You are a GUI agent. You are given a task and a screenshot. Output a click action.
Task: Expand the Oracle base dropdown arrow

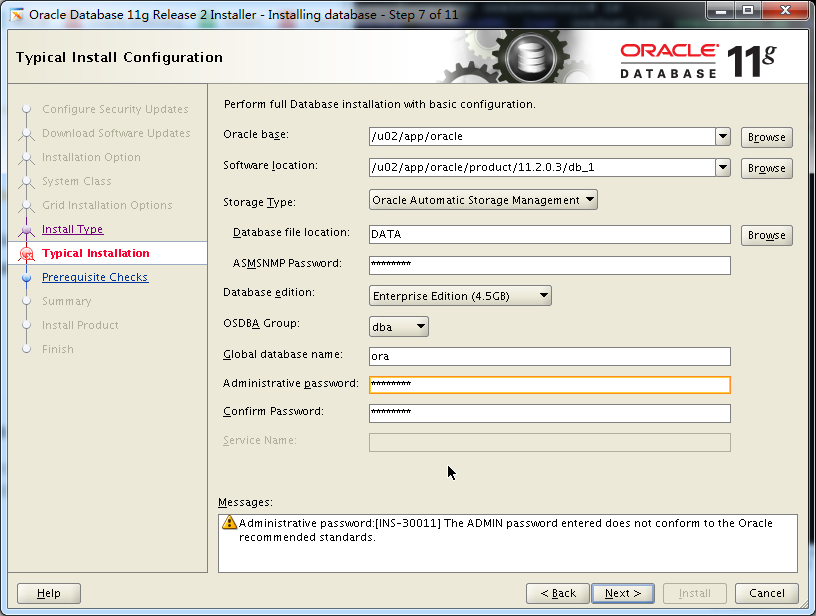tap(723, 137)
